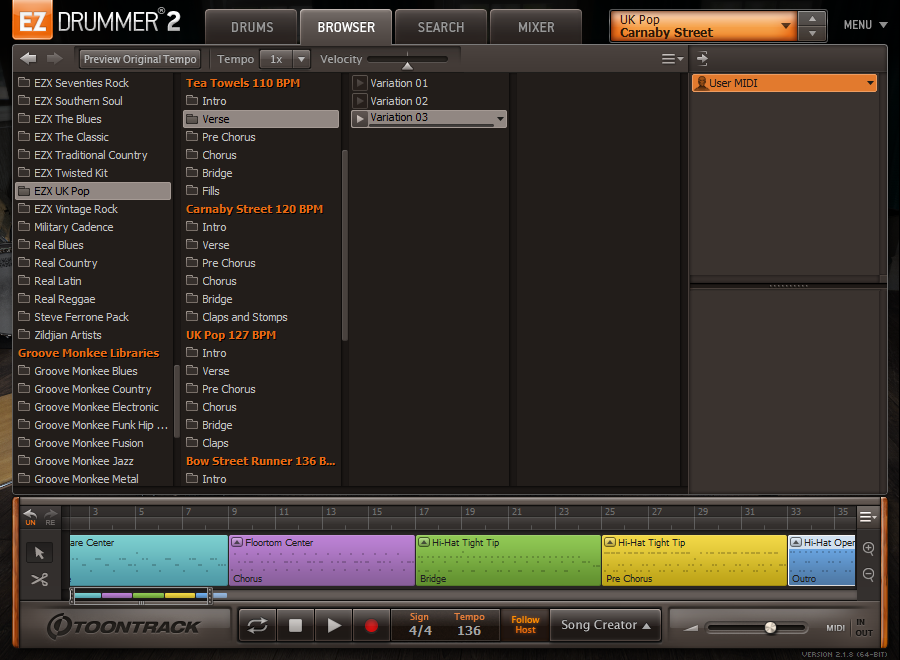The image size is (900, 660).
Task: Open the browser list options menu icon
Action: click(672, 59)
